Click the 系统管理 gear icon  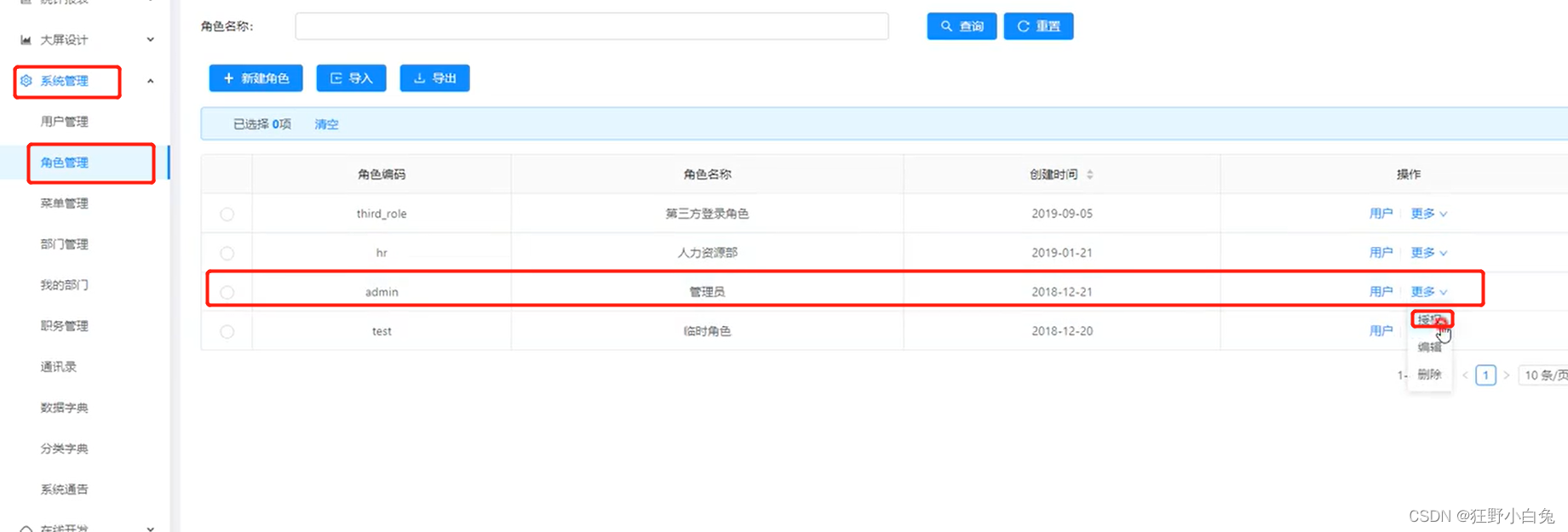pyautogui.click(x=26, y=81)
